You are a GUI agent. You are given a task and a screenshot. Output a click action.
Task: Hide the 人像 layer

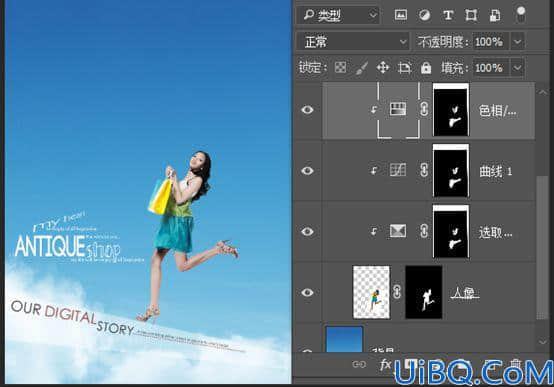307,293
